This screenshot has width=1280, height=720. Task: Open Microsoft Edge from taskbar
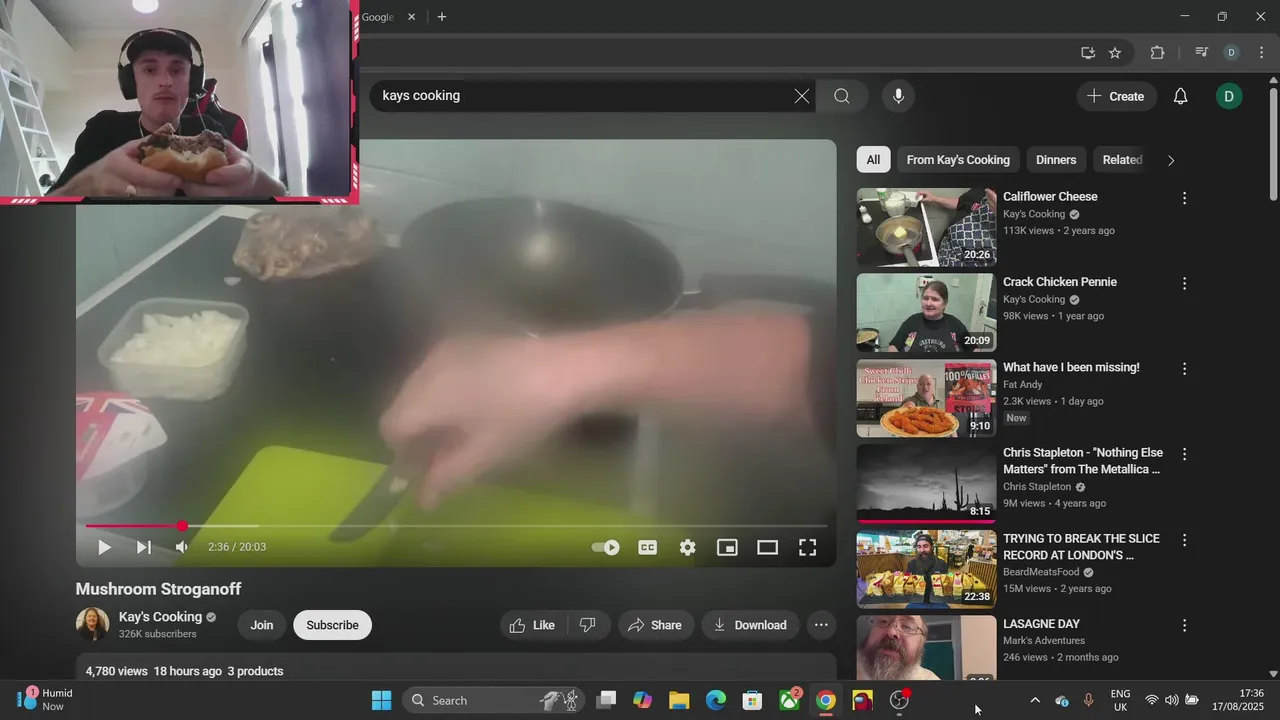[716, 700]
